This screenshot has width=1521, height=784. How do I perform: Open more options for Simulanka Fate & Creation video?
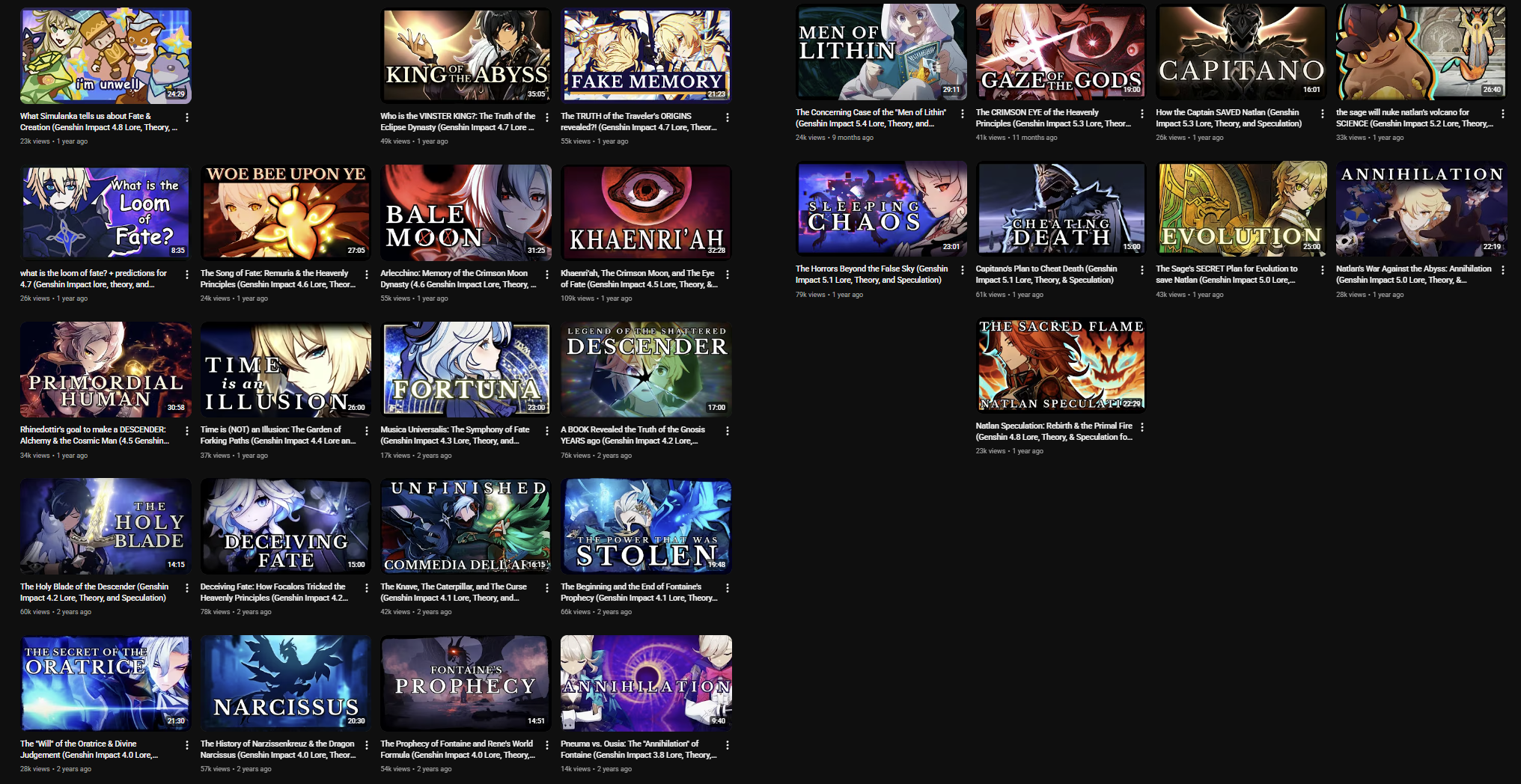(186, 117)
